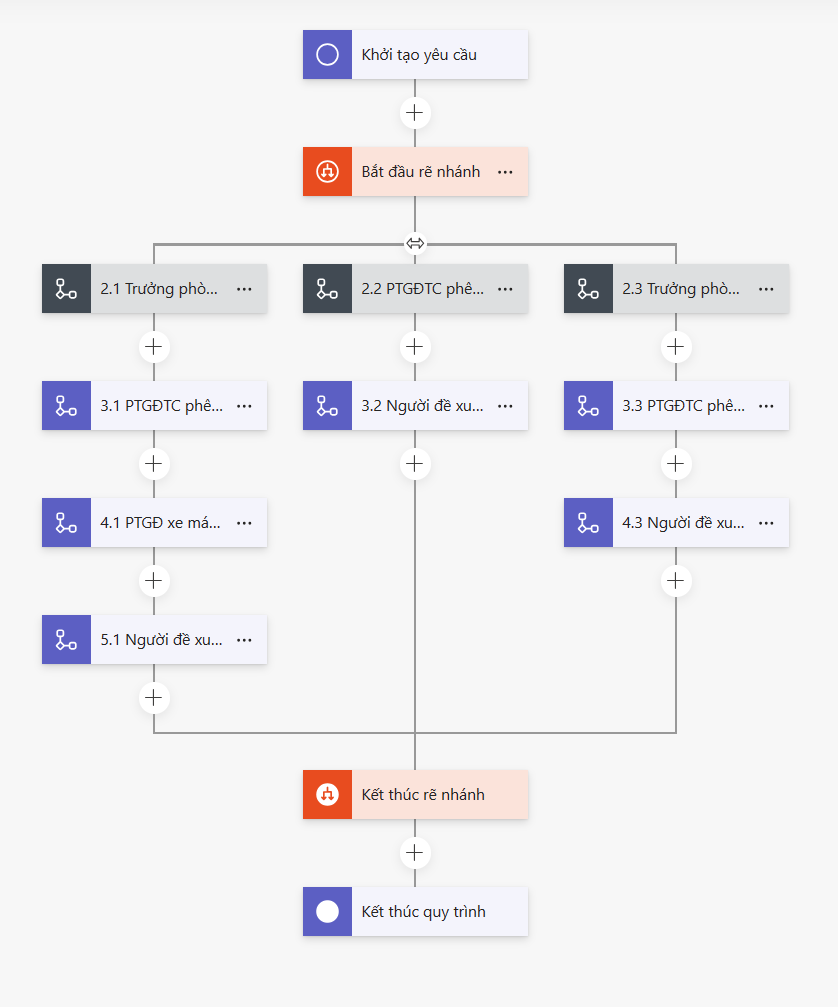Viewport: 838px width, 1007px height.
Task: Open the ellipsis menu on step 3.2 Người đề xu...
Action: tap(505, 406)
